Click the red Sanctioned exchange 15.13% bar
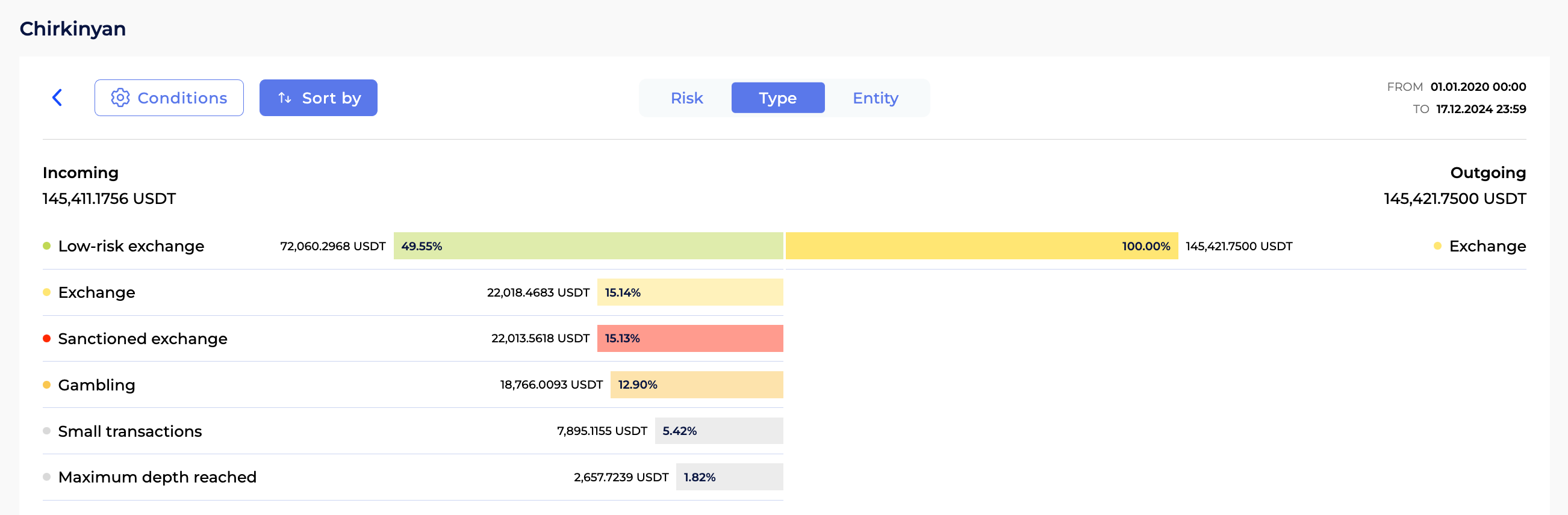 pyautogui.click(x=689, y=339)
